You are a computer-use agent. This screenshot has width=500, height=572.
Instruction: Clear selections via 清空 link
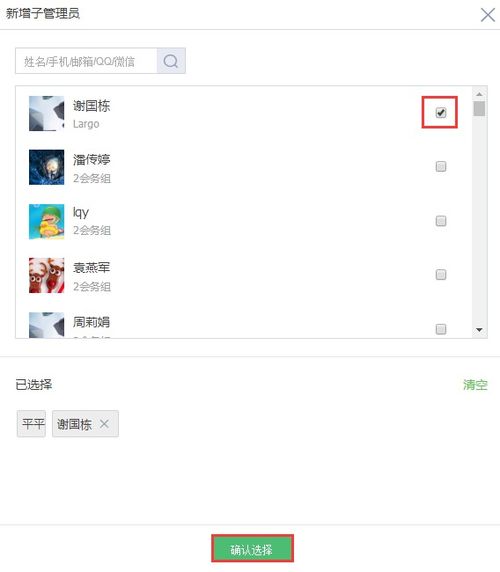[x=475, y=384]
